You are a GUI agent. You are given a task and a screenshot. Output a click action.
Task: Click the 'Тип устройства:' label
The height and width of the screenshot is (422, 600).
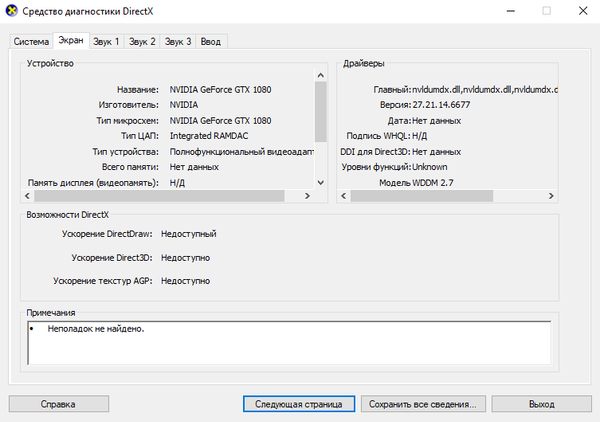coord(125,152)
